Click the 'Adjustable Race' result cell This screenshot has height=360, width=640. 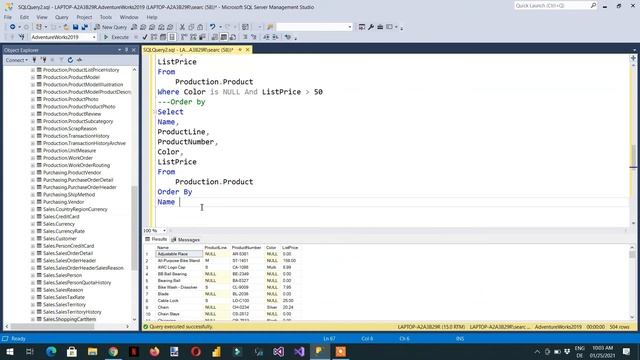point(179,254)
